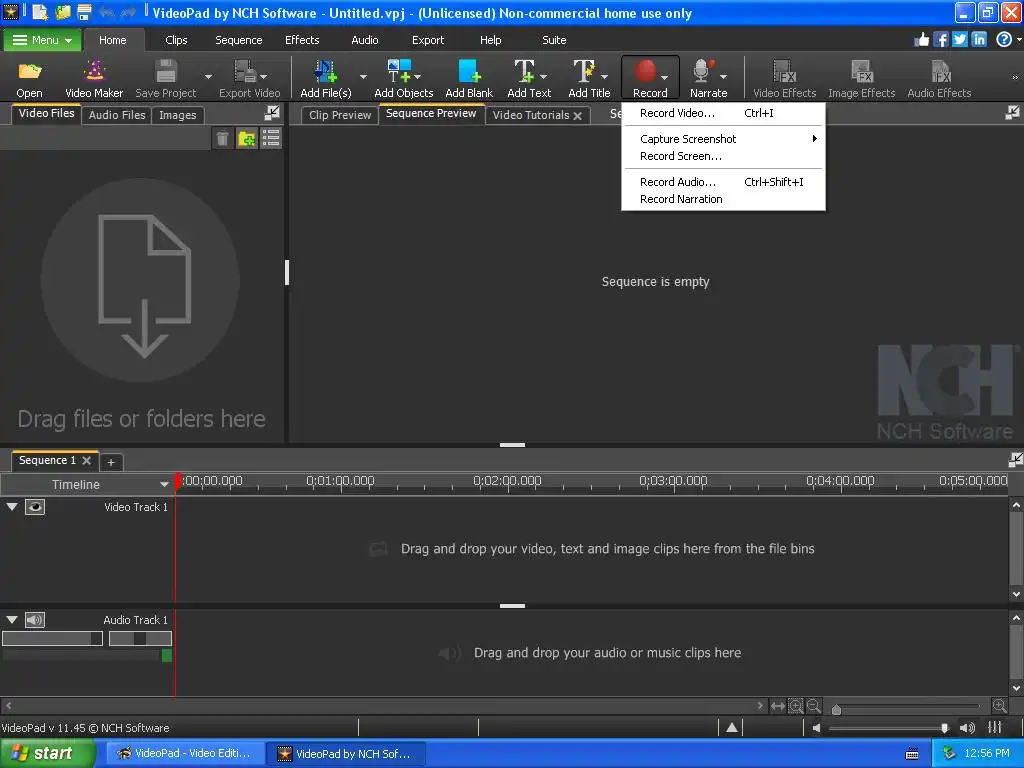Viewport: 1024px width, 768px height.
Task: Click the Record button
Action: click(x=650, y=78)
